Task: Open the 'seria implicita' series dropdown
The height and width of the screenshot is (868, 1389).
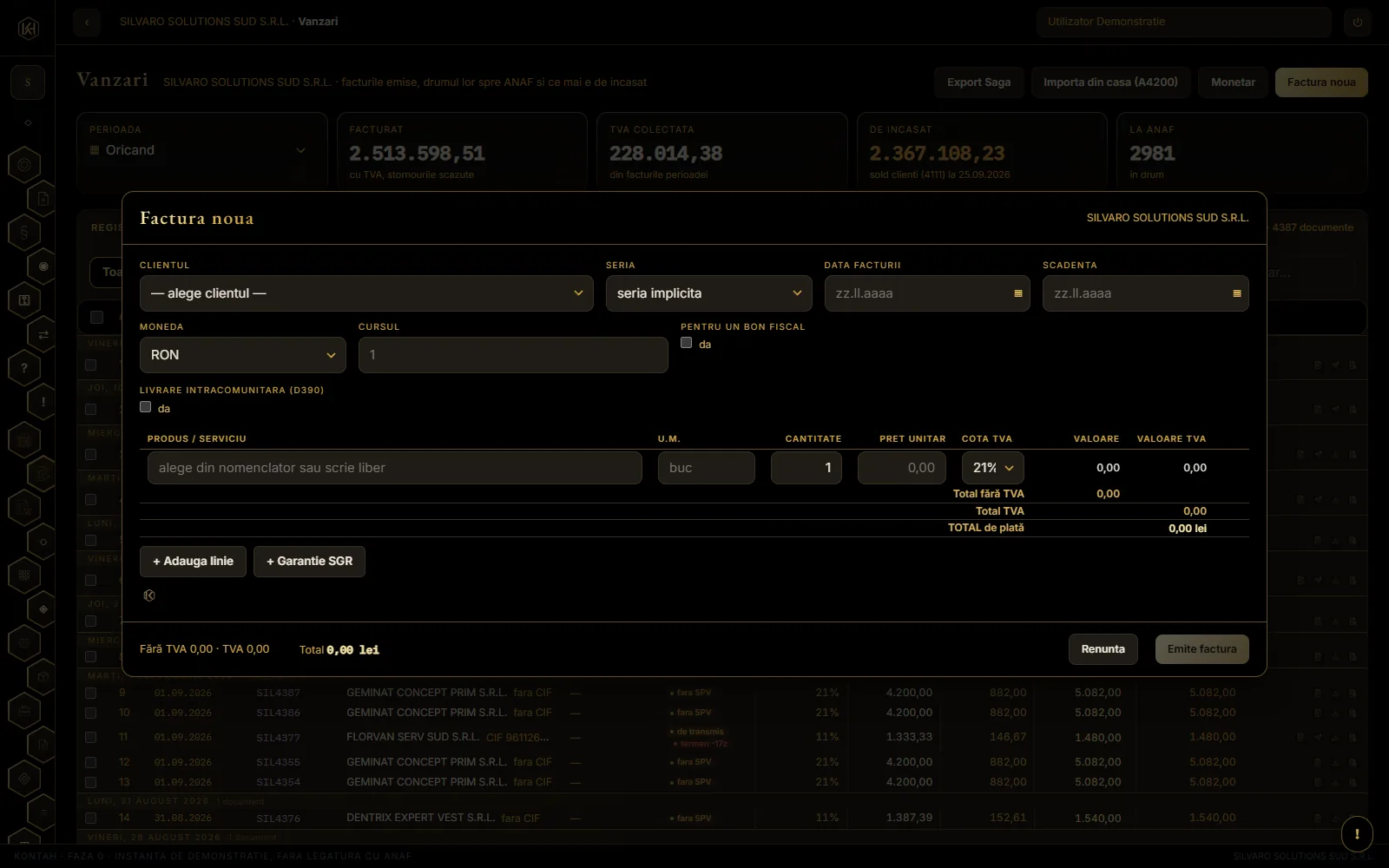Action: click(709, 293)
